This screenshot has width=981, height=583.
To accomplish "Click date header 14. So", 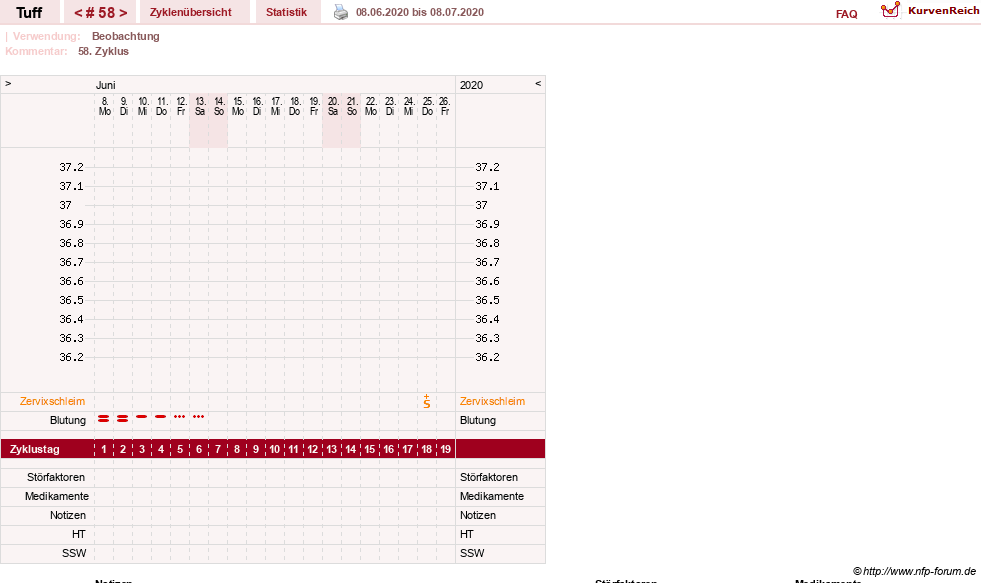I will click(219, 106).
